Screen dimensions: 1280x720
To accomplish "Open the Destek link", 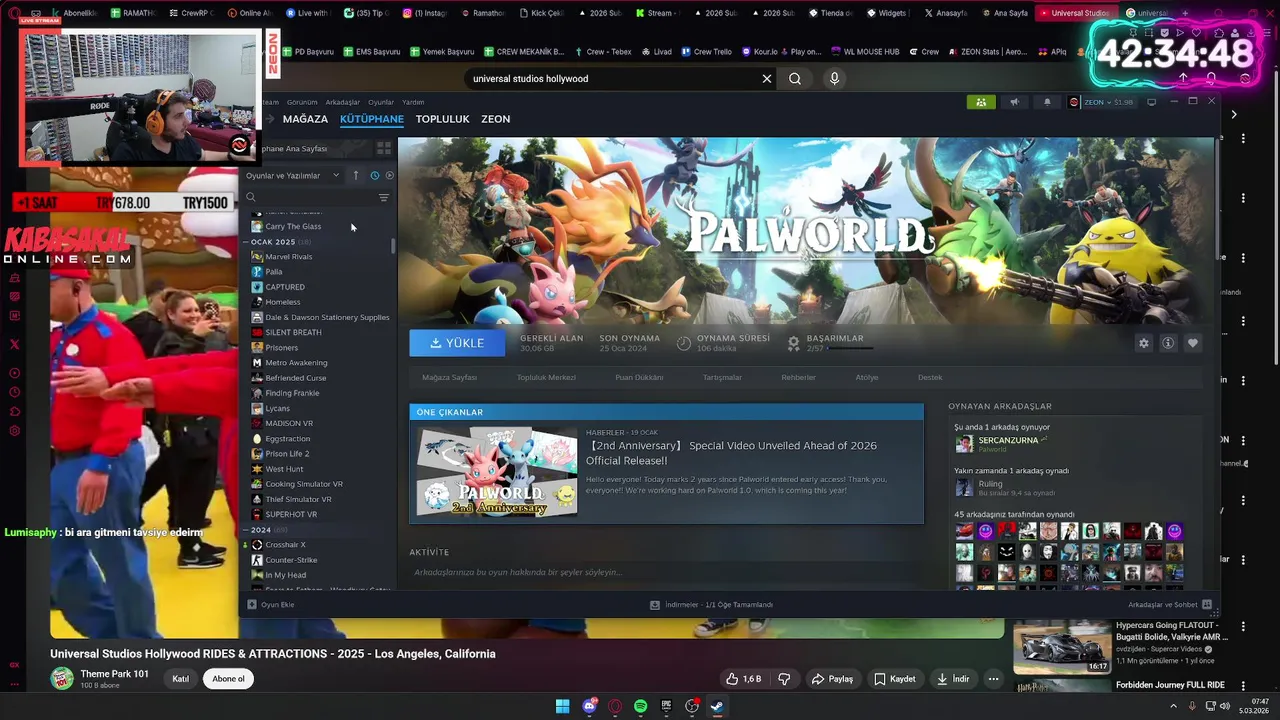I will tap(930, 377).
